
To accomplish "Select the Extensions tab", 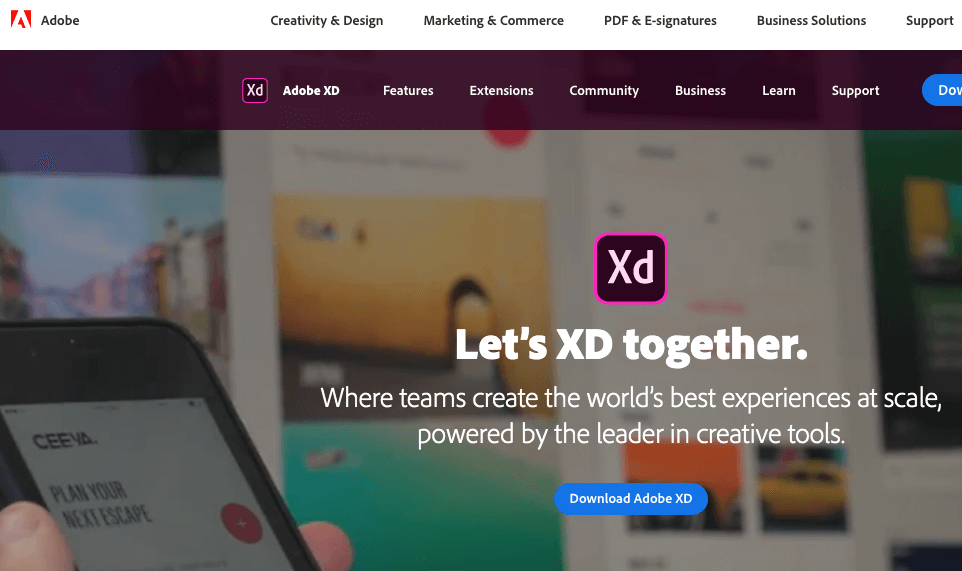I will click(501, 90).
